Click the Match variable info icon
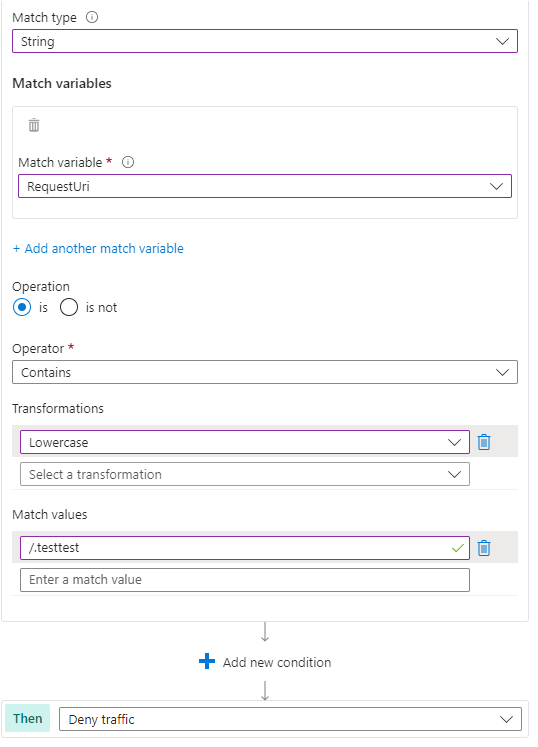The width and height of the screenshot is (538, 747). [x=128, y=162]
